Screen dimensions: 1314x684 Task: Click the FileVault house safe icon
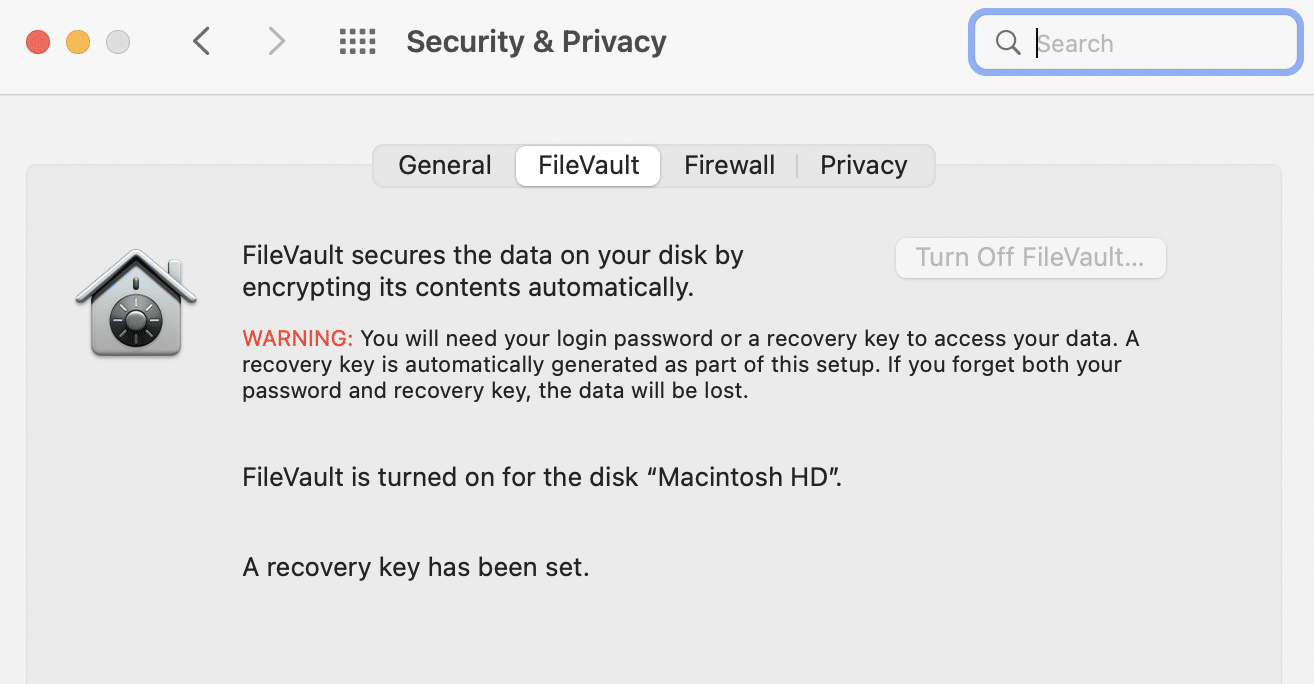pyautogui.click(x=136, y=303)
